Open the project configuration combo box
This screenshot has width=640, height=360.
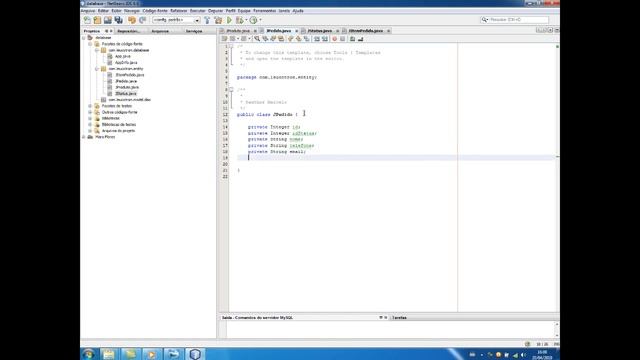[x=176, y=20]
